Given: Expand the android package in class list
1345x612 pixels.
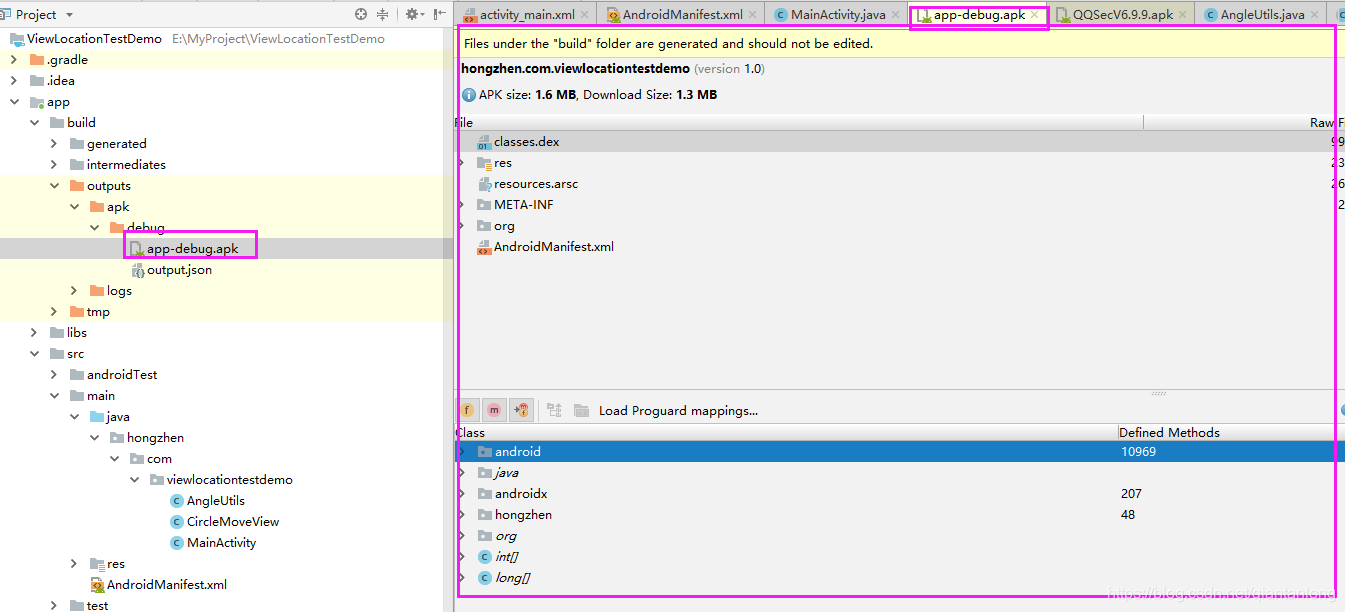Looking at the screenshot, I should tap(461, 452).
